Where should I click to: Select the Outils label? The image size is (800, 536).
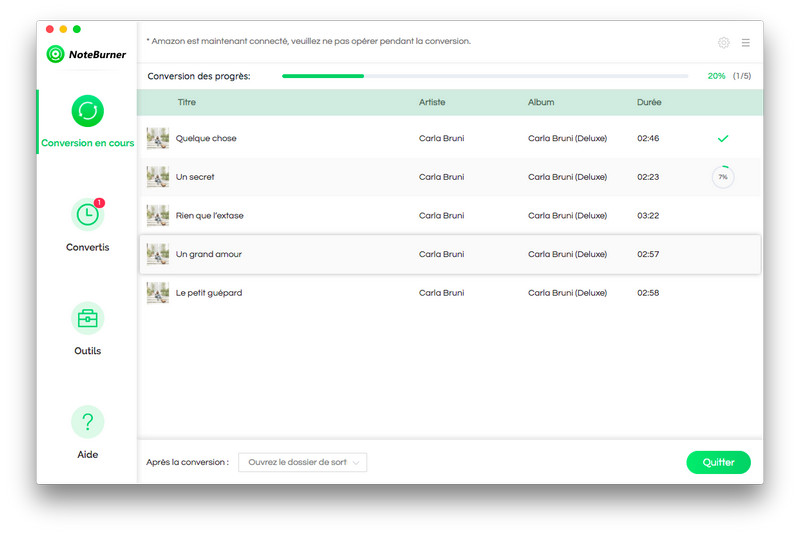coord(87,351)
